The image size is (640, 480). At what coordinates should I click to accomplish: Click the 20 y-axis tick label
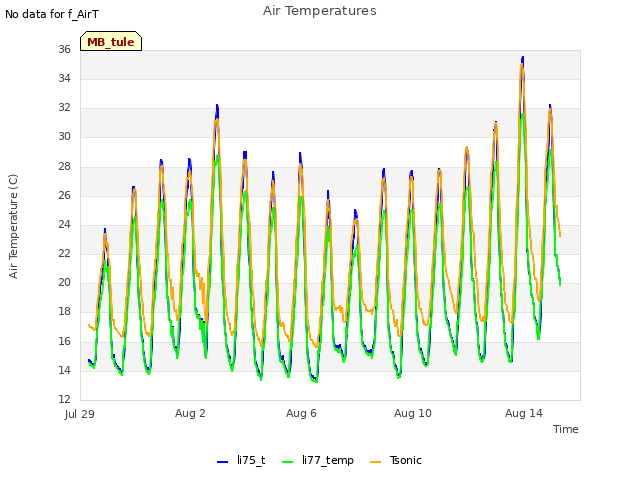[x=64, y=282]
